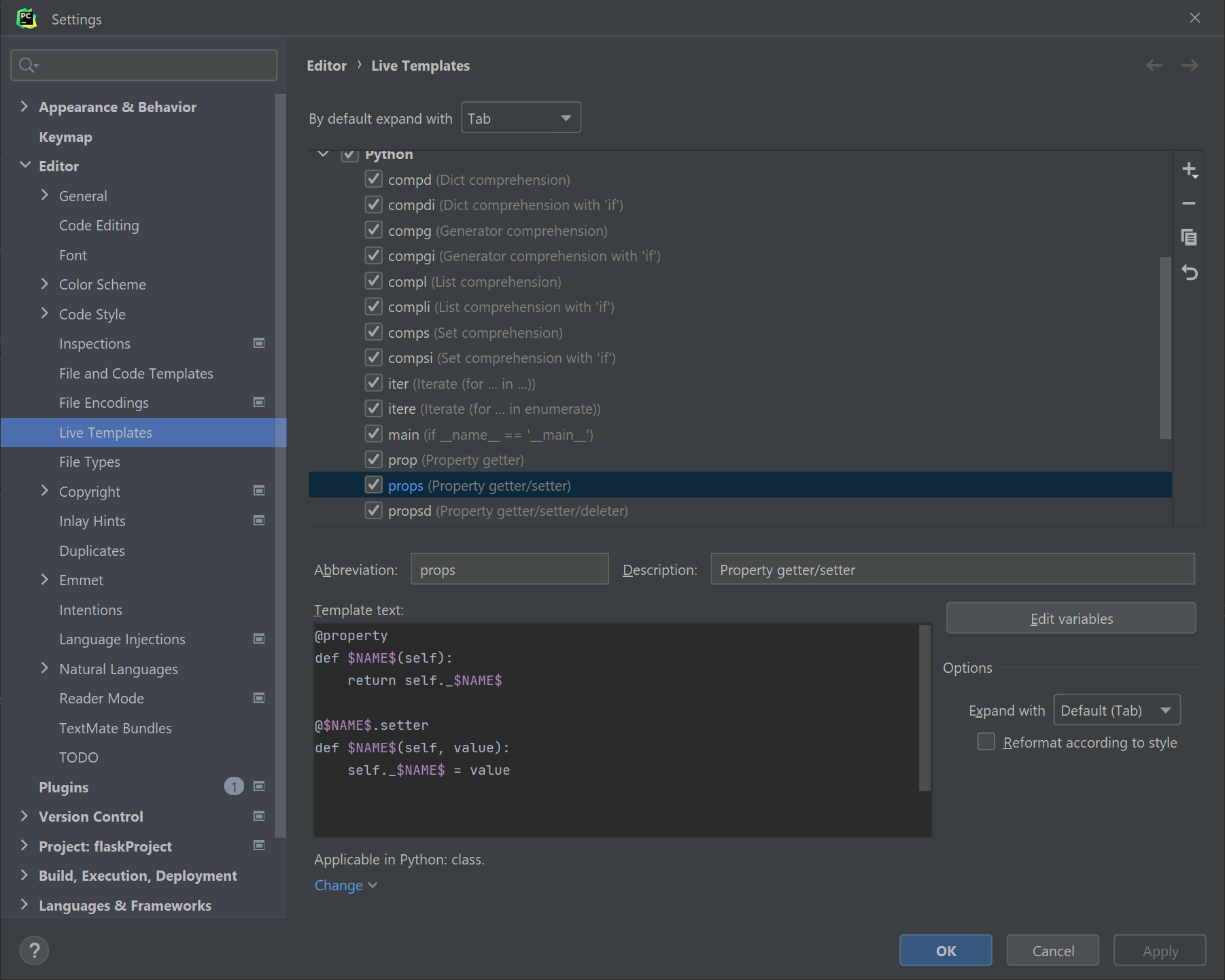Click the project-level icon next to File Encodings
Screen dimensions: 1225x980
pyautogui.click(x=259, y=402)
